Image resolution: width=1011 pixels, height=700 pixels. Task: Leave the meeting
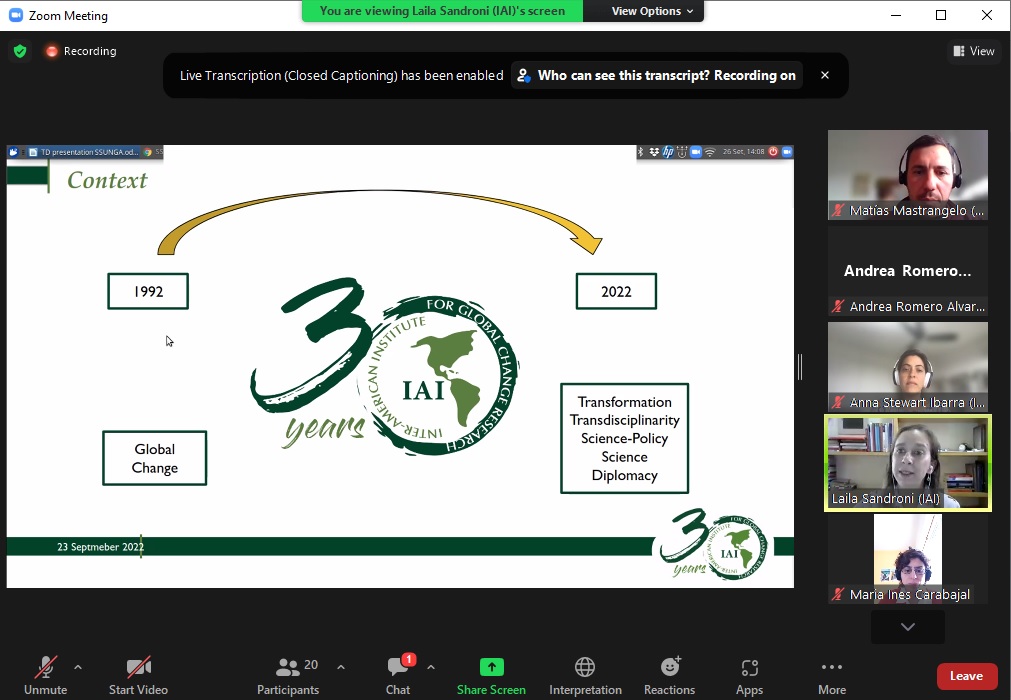(966, 676)
